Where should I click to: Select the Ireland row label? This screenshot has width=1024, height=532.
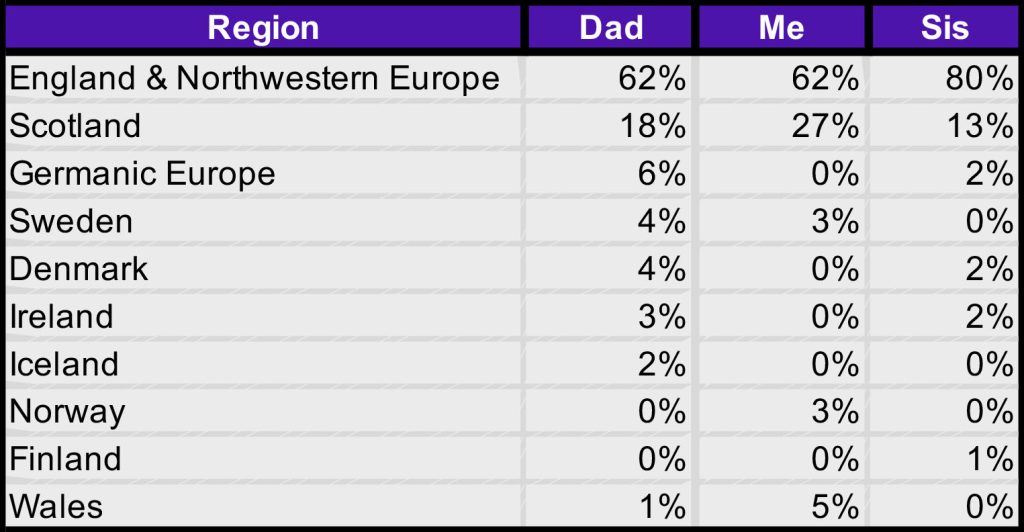(62, 317)
